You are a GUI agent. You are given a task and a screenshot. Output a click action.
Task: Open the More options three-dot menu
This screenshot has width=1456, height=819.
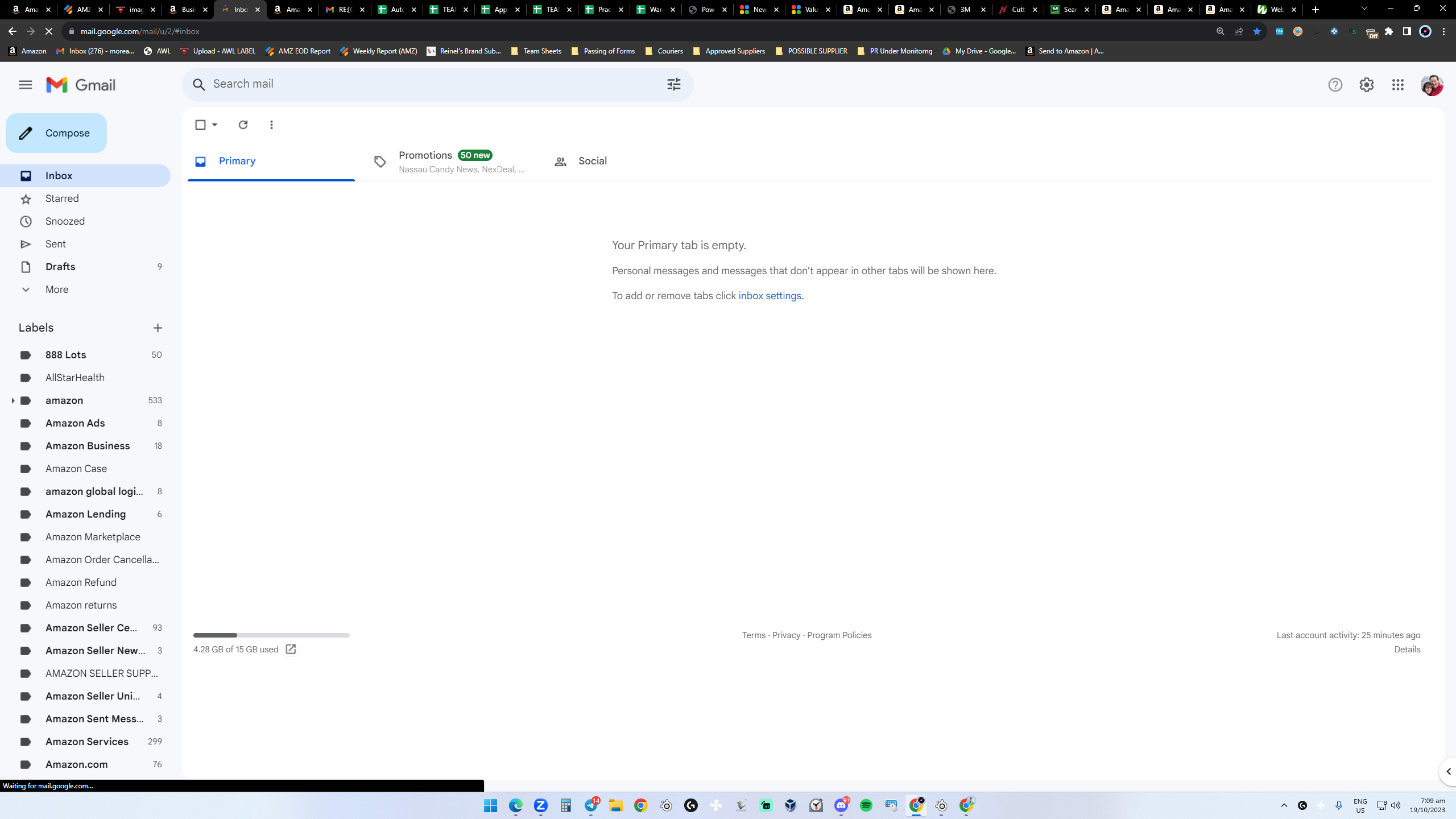[271, 125]
